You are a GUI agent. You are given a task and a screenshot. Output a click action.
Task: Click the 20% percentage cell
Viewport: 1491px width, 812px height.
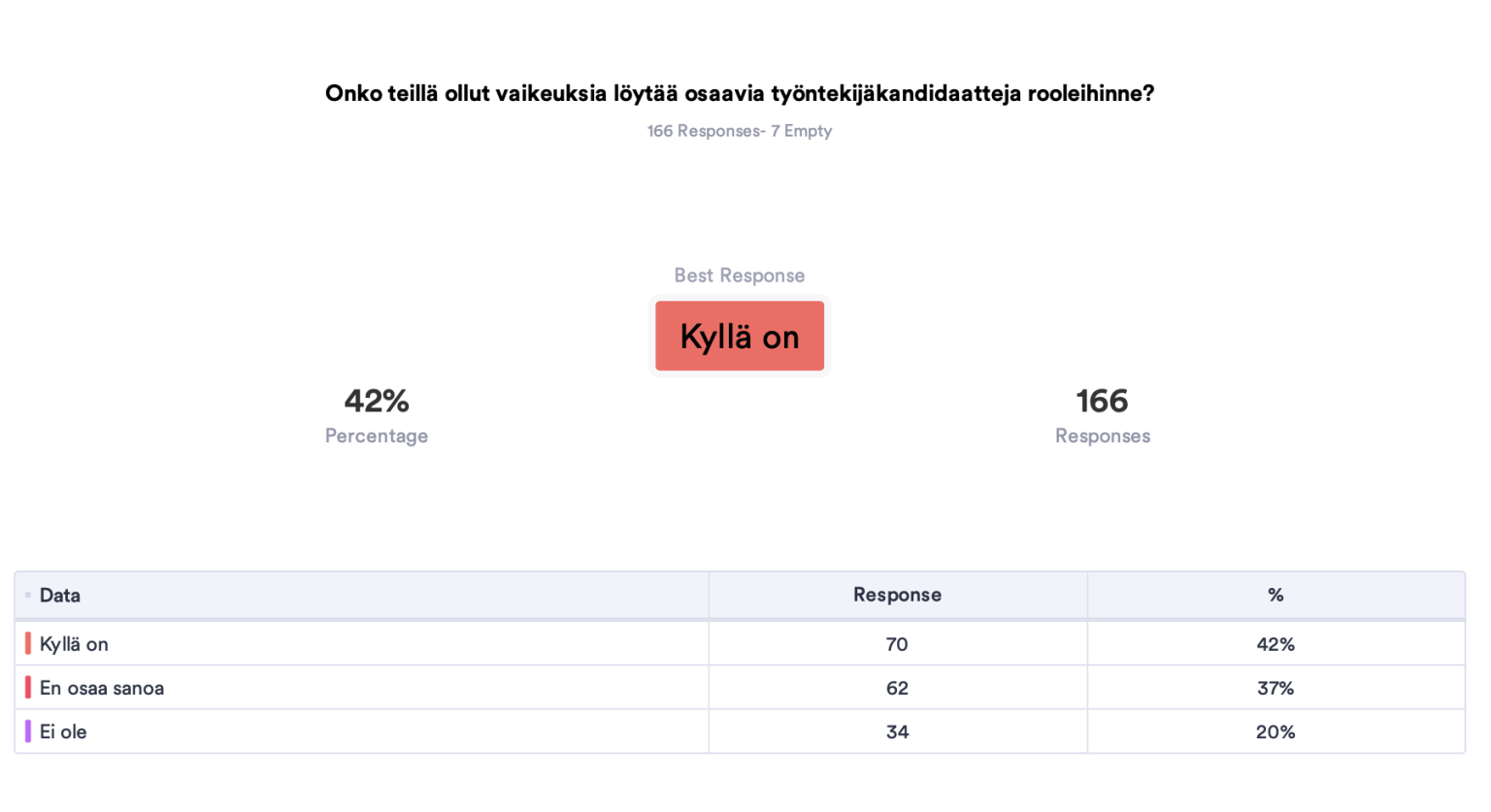coord(1276,732)
